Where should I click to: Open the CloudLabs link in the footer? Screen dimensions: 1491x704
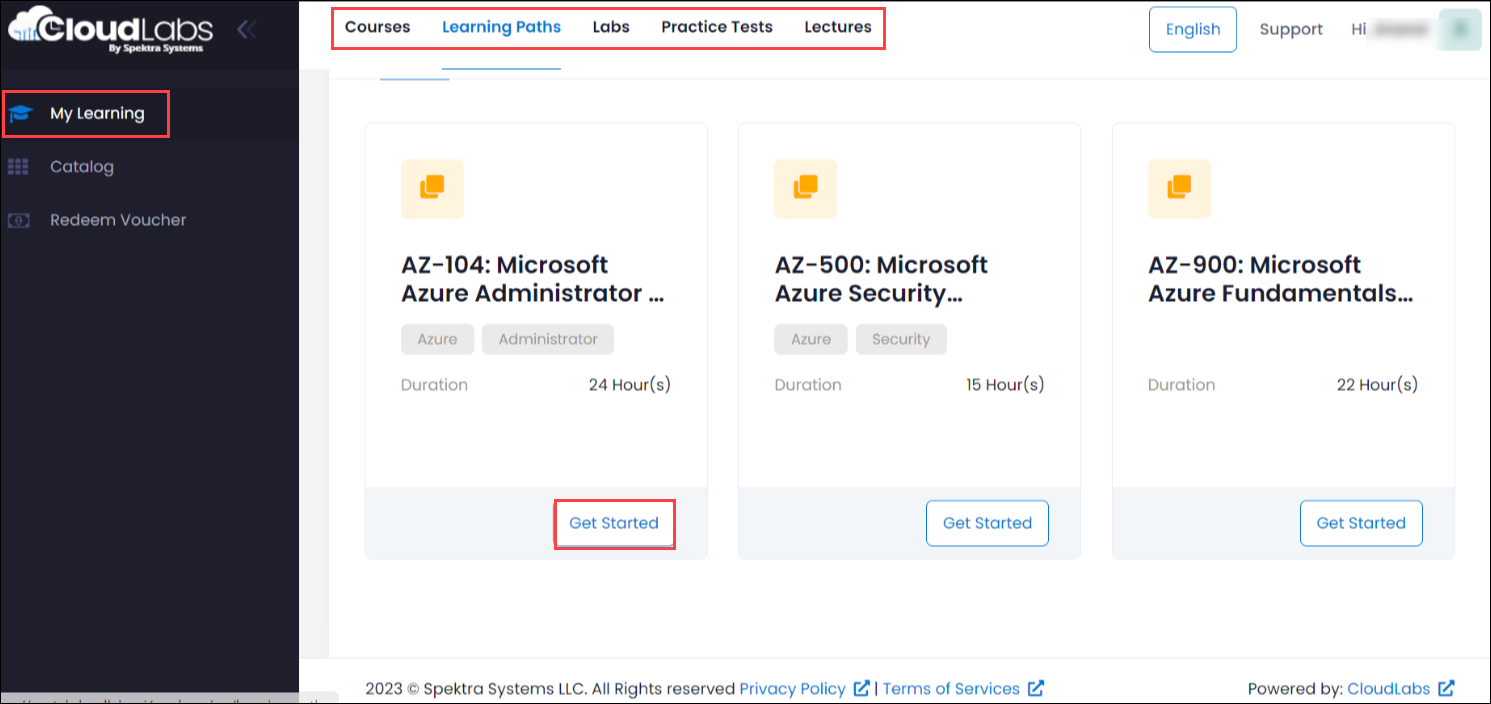click(x=1388, y=688)
